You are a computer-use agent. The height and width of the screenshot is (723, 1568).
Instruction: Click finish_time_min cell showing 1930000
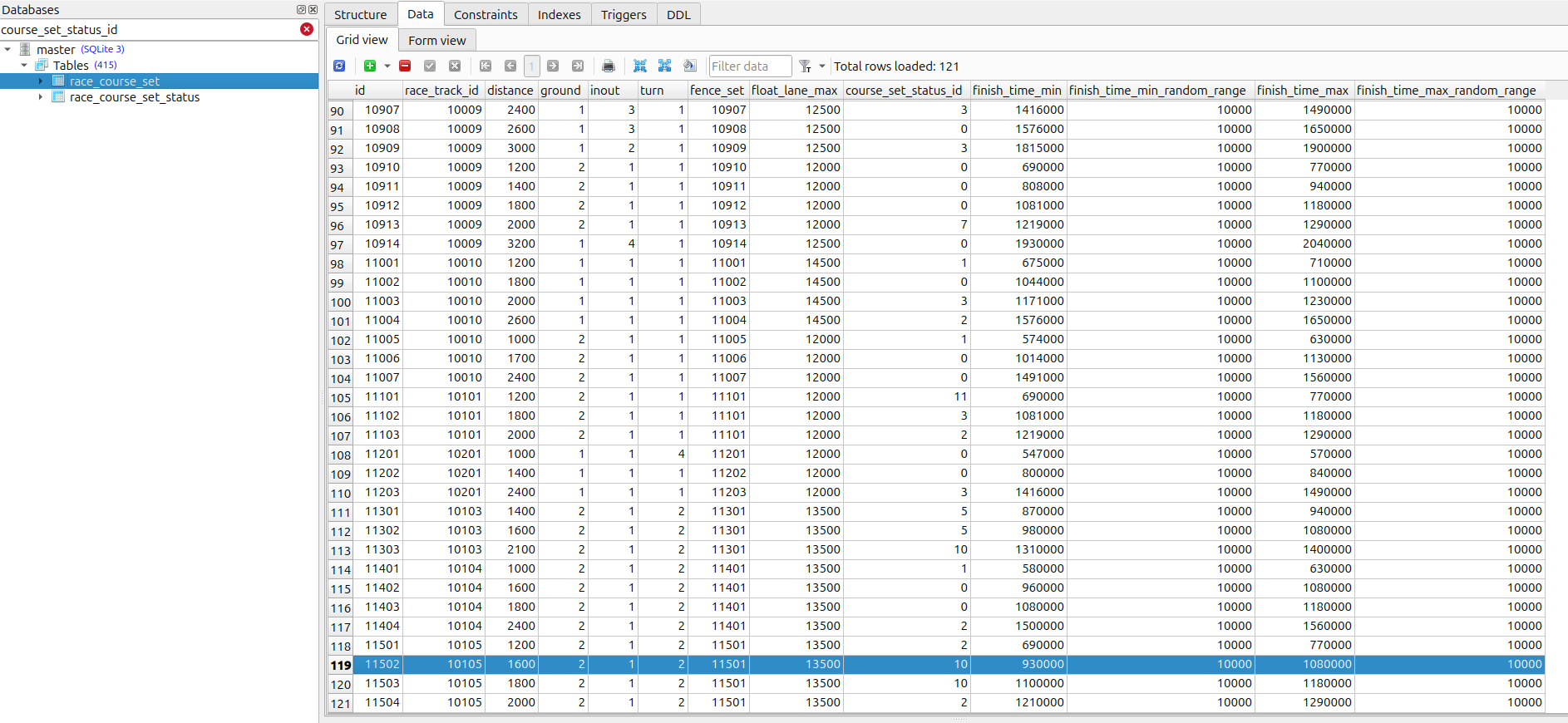coord(1018,243)
